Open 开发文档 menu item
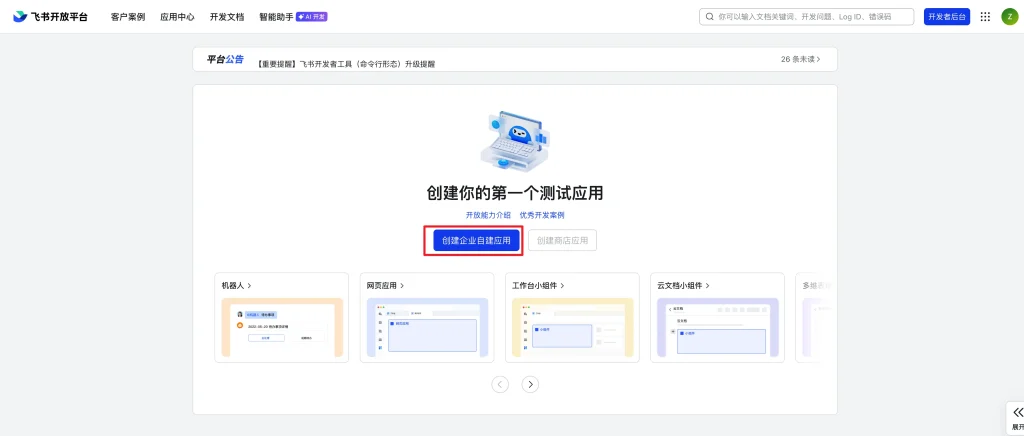The height and width of the screenshot is (436, 1024). click(227, 17)
